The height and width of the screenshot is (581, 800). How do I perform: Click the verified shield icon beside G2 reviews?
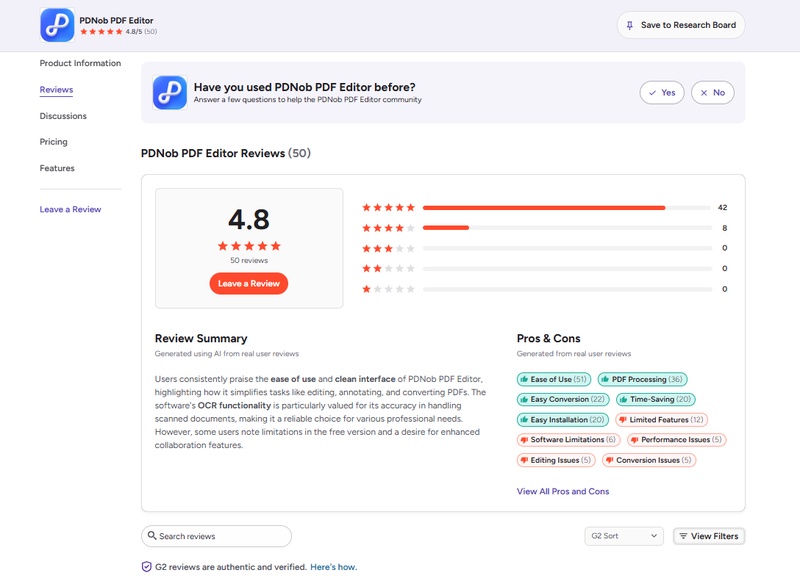146,567
